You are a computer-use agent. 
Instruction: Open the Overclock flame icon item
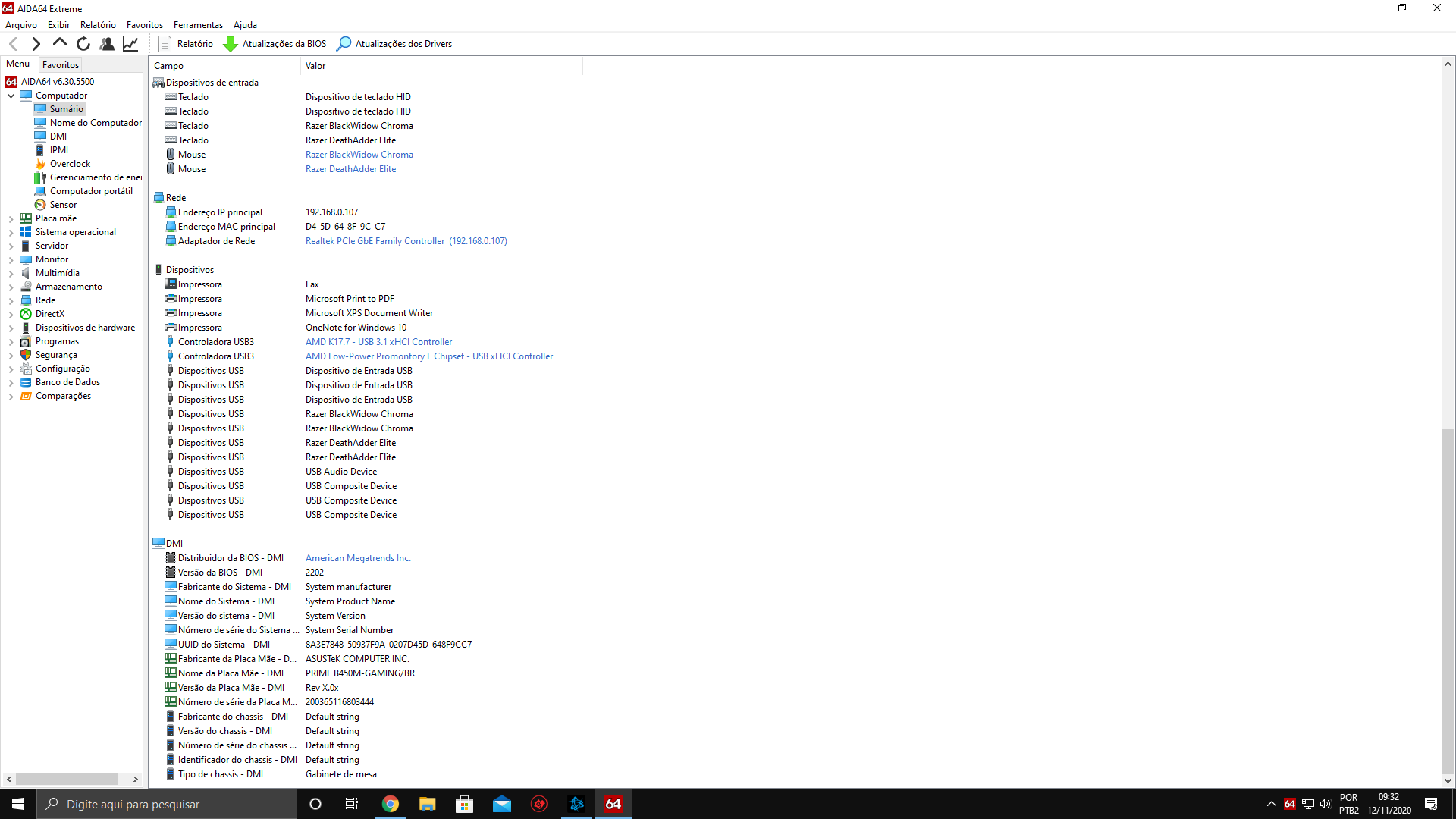click(40, 164)
